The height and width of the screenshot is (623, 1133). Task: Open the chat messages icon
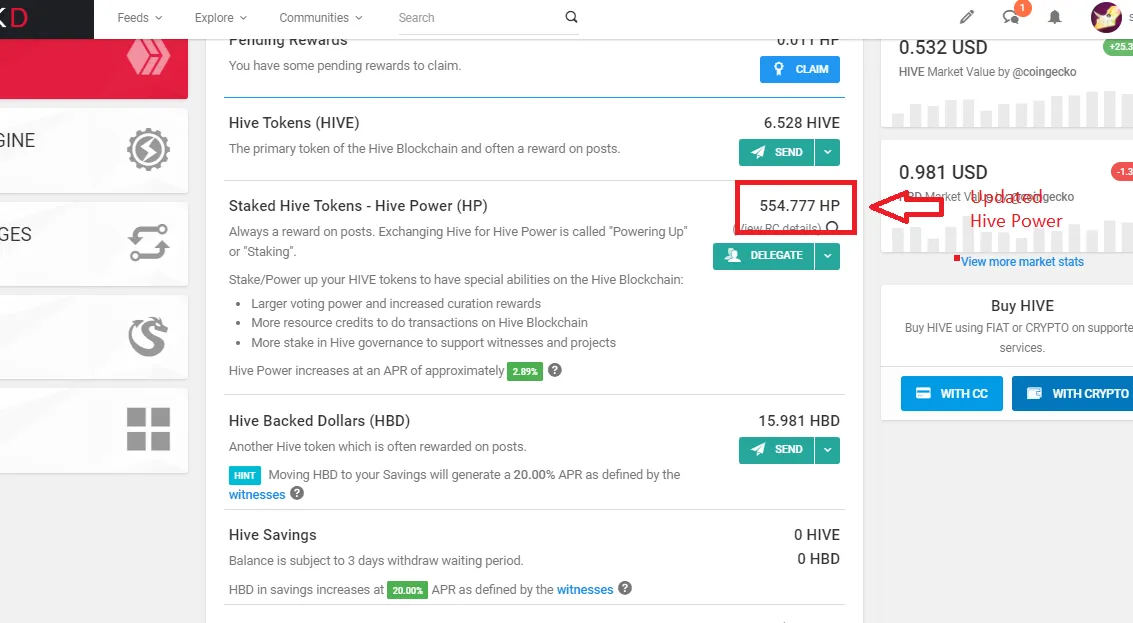[x=1012, y=17]
